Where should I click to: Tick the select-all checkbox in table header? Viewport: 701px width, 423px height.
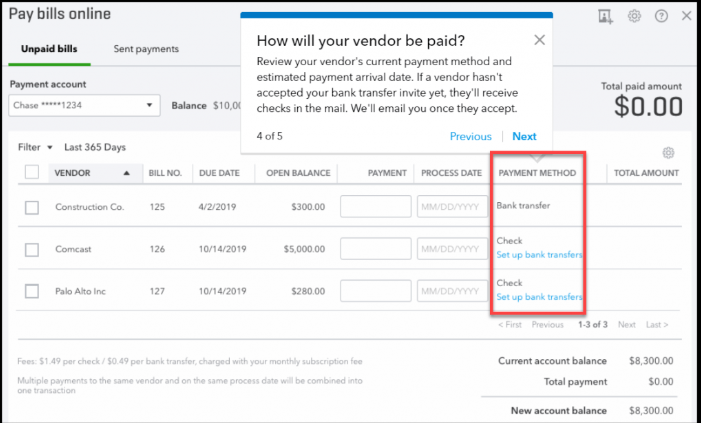point(32,172)
